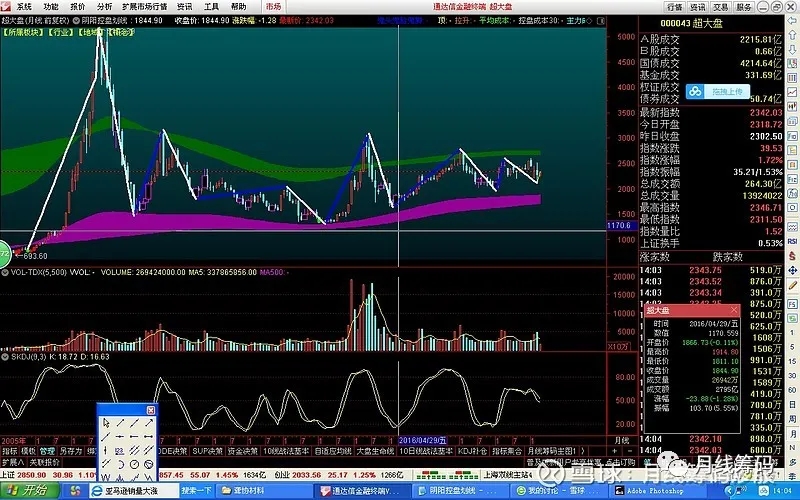The height and width of the screenshot is (500, 800).
Task: Select the arrow pointer in drawing toolbox
Action: tap(105, 423)
